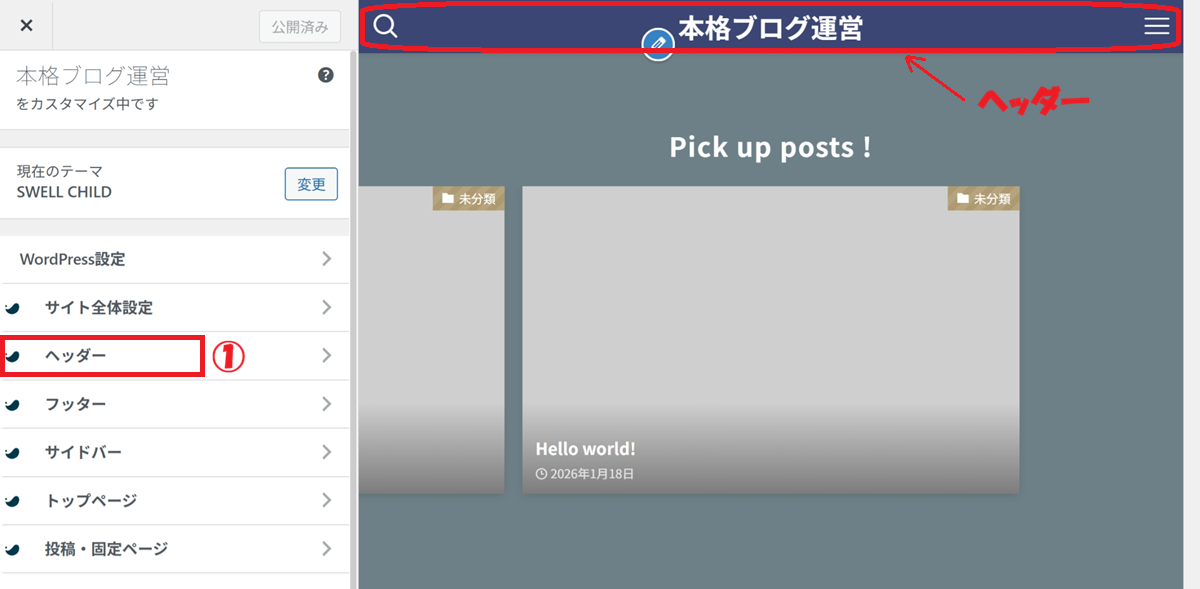Image resolution: width=1200 pixels, height=589 pixels.
Task: Click the search magnifier icon in header
Action: click(386, 27)
